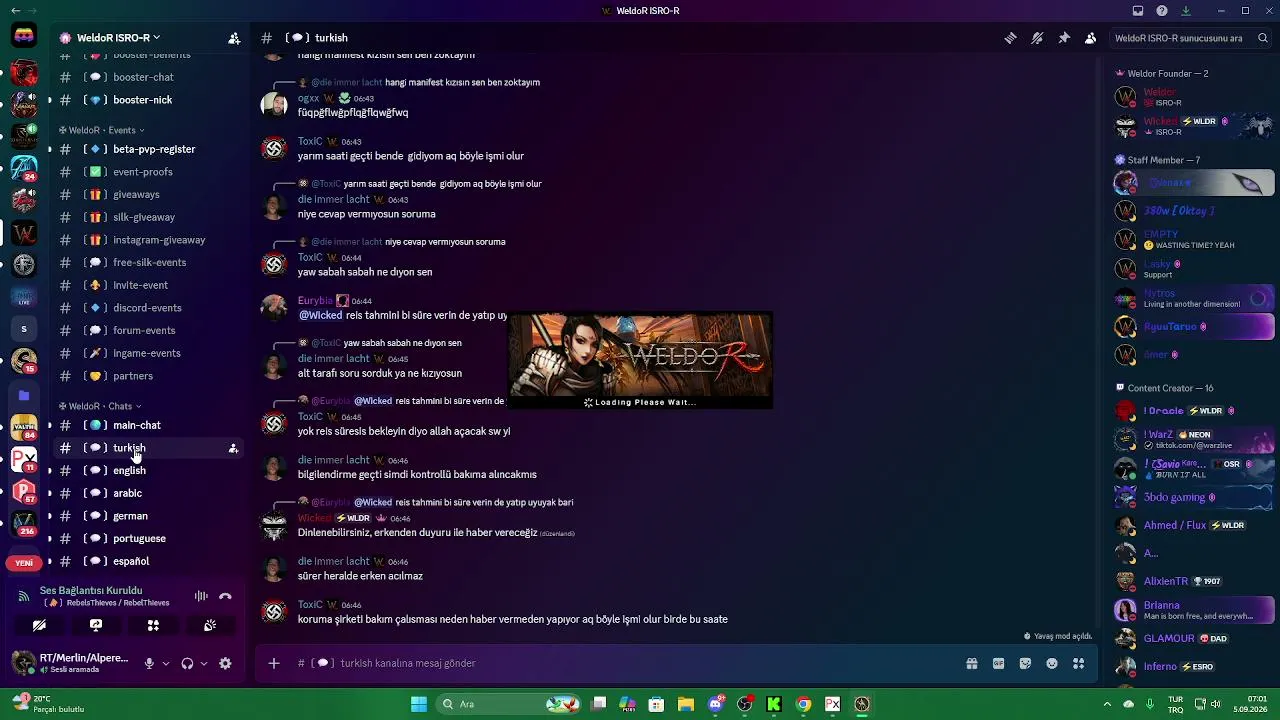Open the Help question mark icon
The image size is (1280, 720).
pos(1162,11)
